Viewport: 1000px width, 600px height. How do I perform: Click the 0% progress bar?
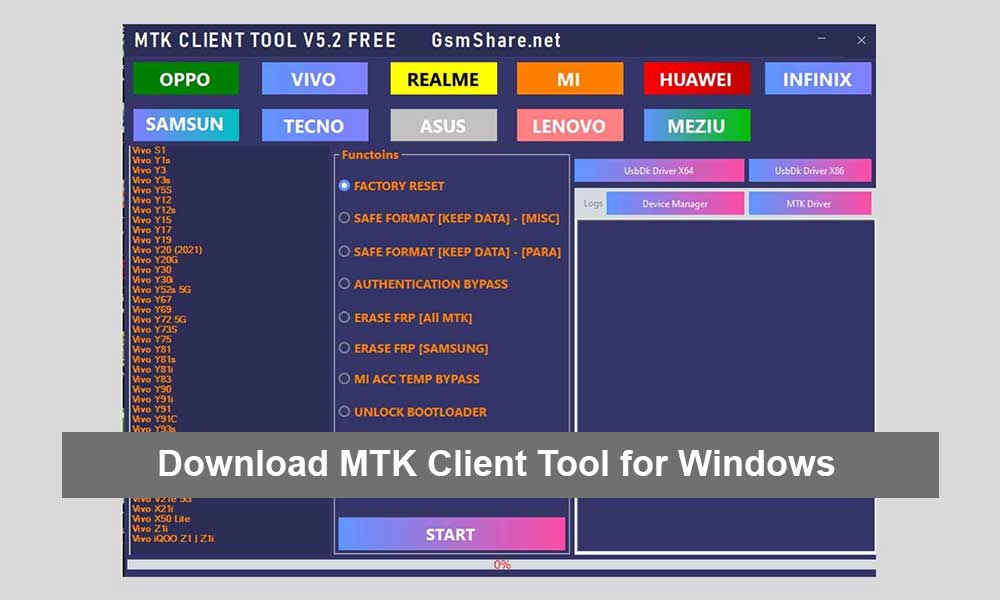501,564
